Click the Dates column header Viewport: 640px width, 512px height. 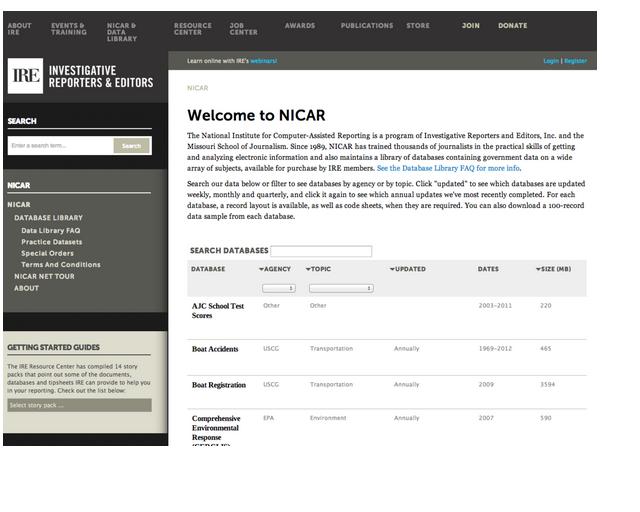(488, 269)
